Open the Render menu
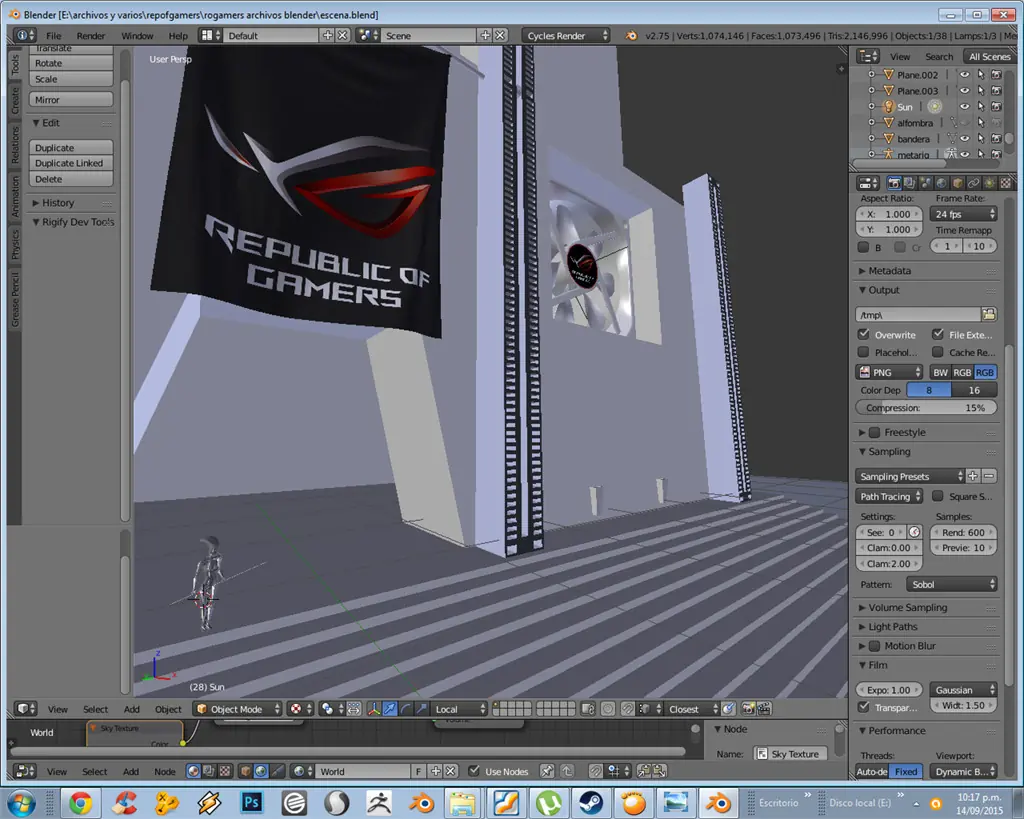 point(91,36)
